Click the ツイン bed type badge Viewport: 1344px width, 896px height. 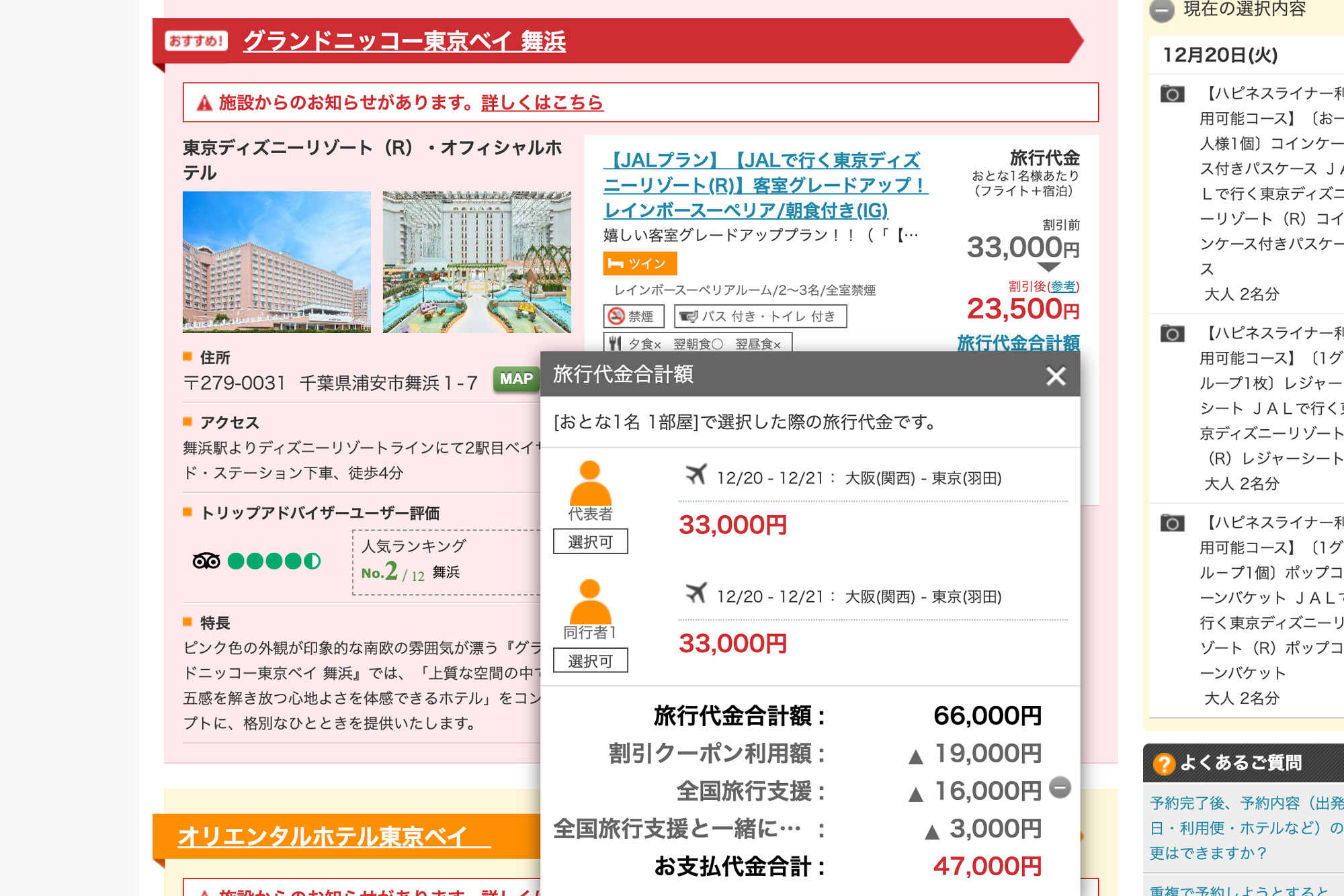coord(640,263)
